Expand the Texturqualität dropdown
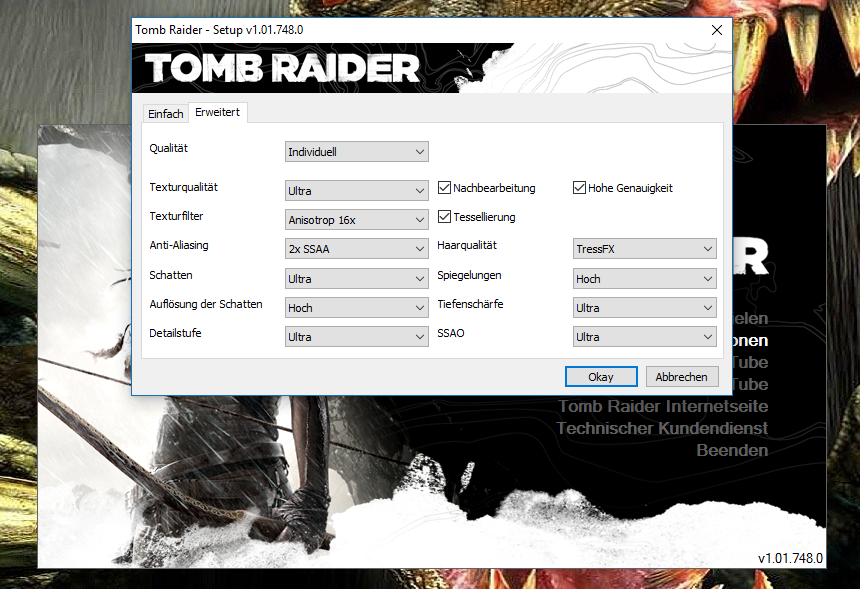Viewport: 860px width, 589px height. tap(357, 191)
